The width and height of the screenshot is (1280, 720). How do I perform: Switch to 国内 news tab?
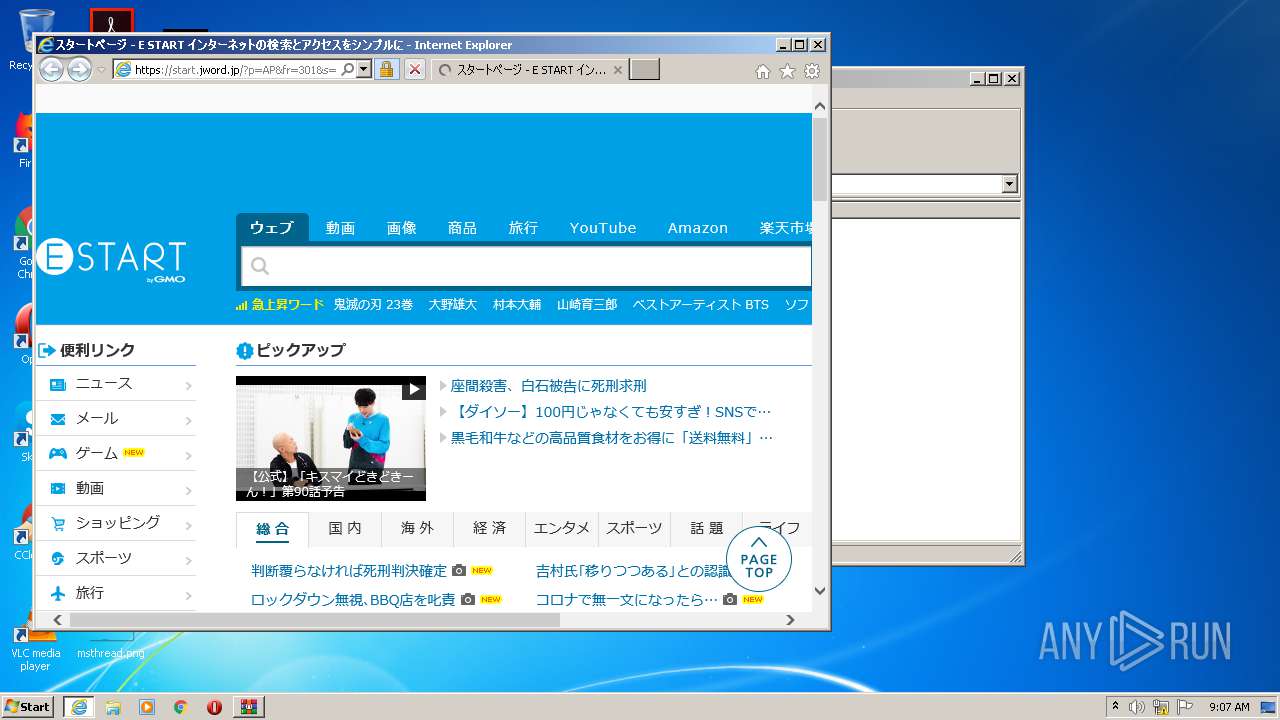[345, 529]
